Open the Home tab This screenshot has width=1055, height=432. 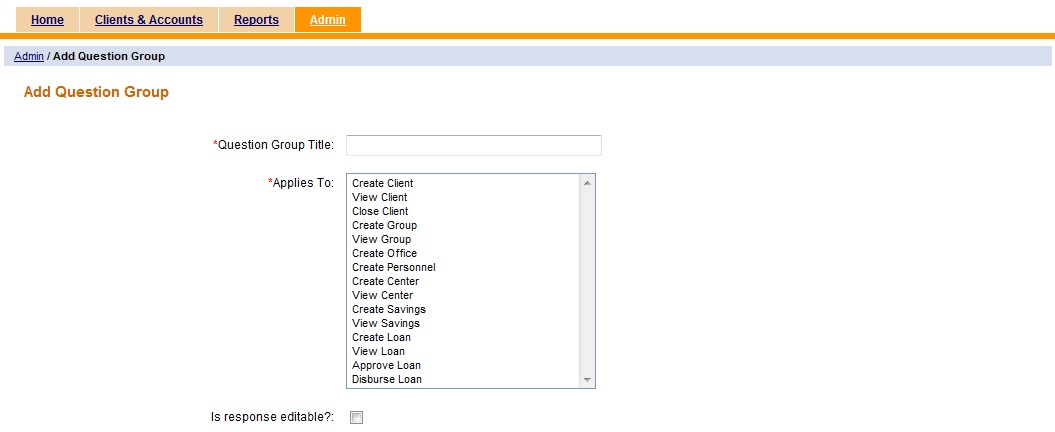coord(47,20)
